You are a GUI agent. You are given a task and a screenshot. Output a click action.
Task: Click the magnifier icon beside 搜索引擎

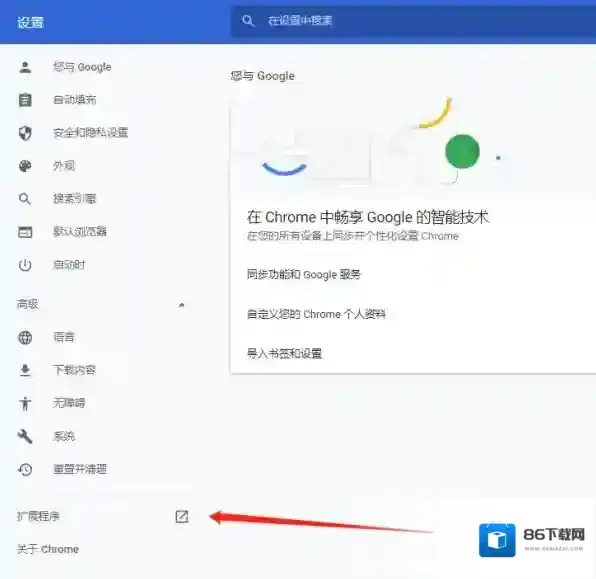(x=25, y=199)
